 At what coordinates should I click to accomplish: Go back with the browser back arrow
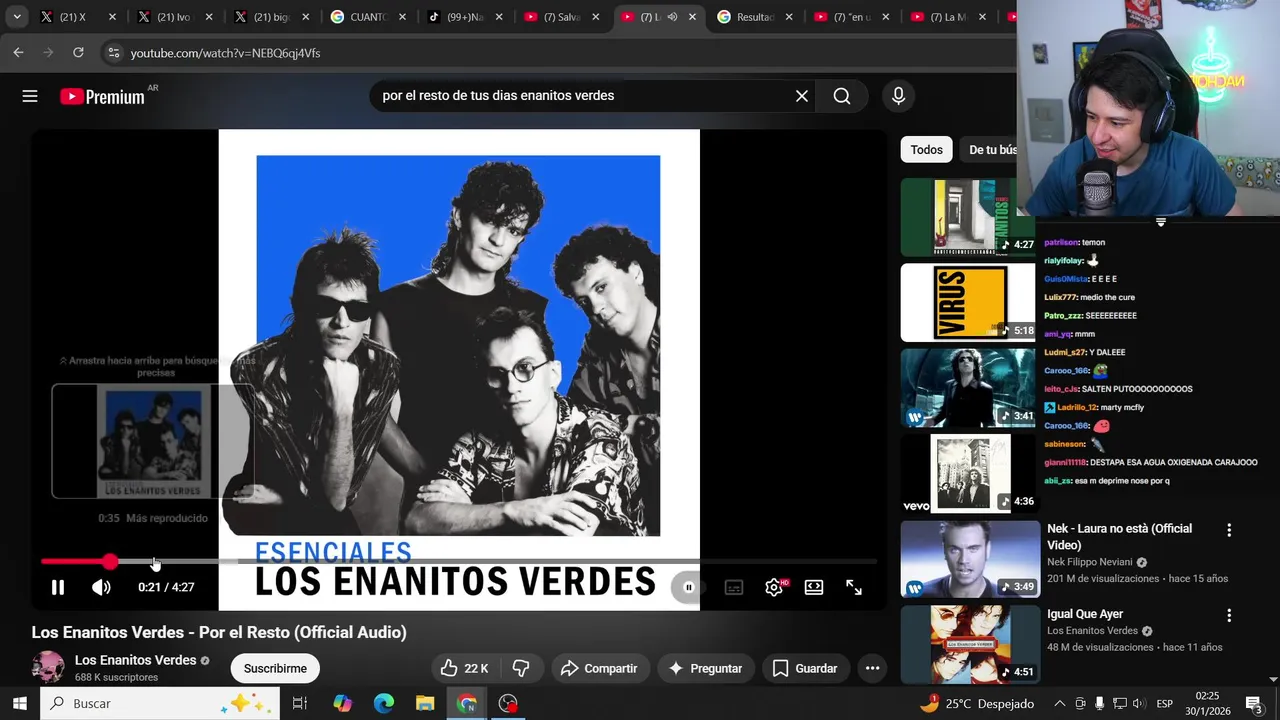click(18, 53)
